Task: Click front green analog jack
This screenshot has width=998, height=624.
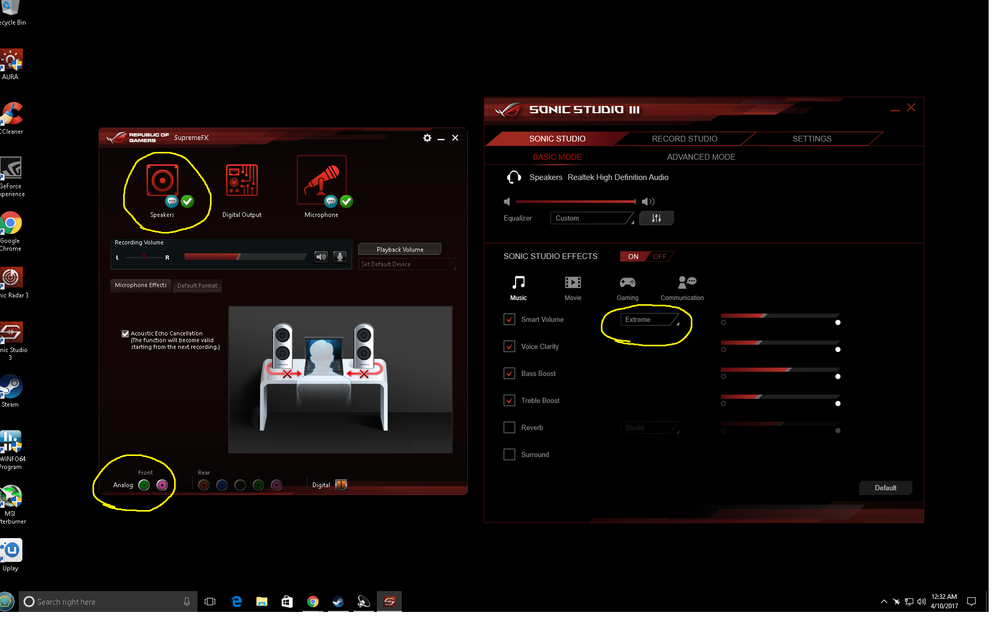Action: click(144, 486)
